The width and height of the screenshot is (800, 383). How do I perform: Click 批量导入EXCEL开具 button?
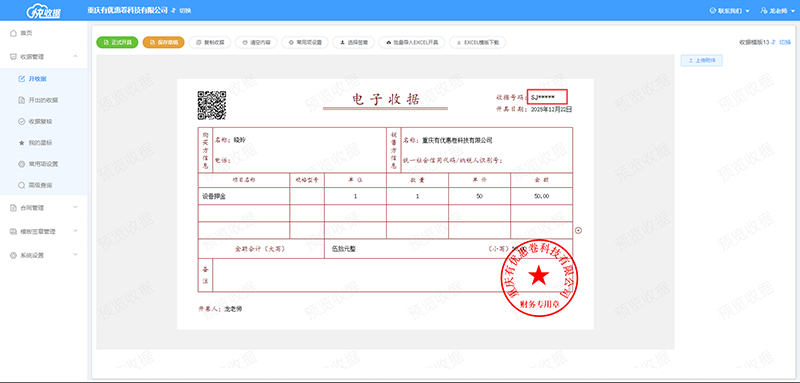pos(412,42)
